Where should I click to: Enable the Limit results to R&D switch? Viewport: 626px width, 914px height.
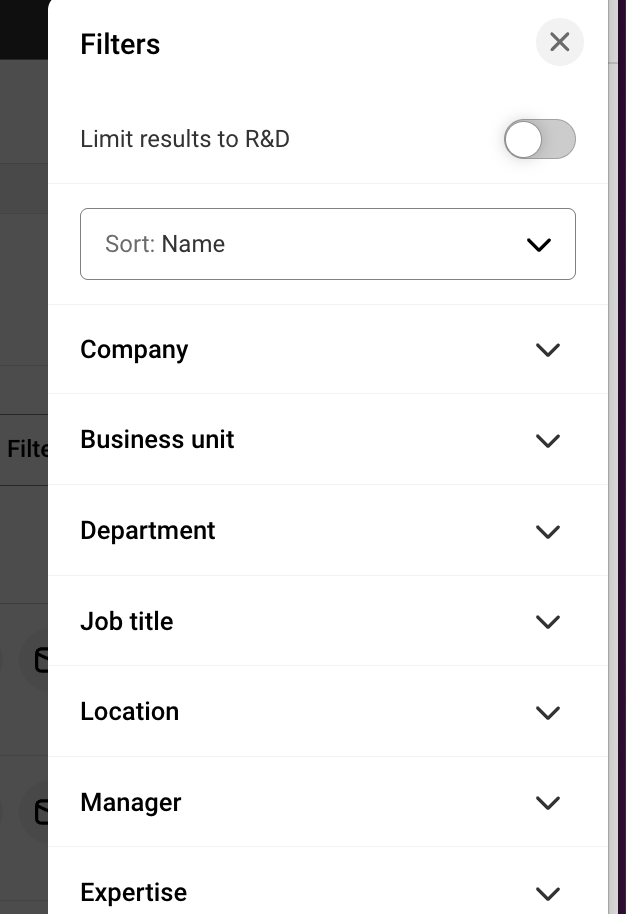pyautogui.click(x=539, y=139)
